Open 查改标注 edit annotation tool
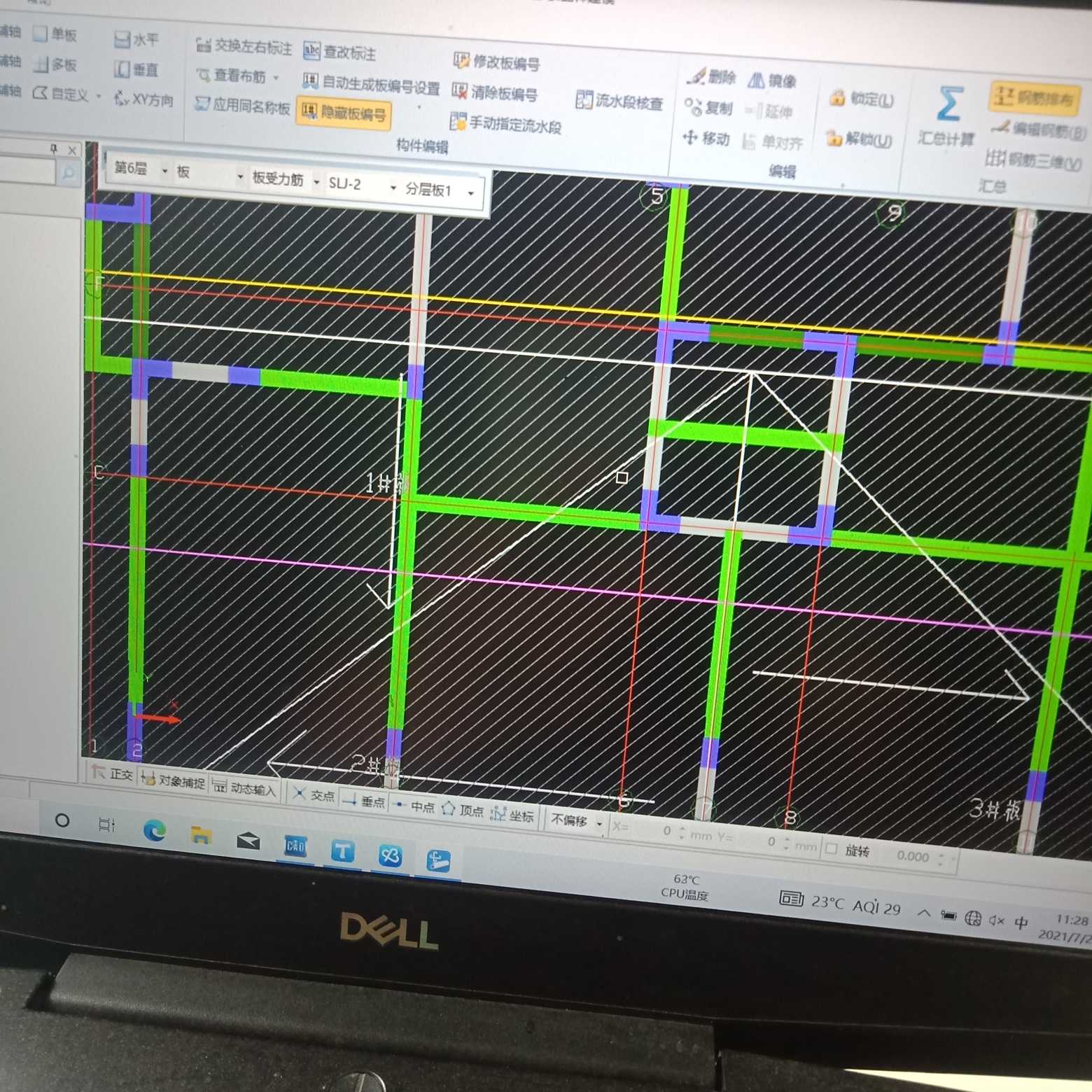The width and height of the screenshot is (1092, 1092). tap(340, 52)
